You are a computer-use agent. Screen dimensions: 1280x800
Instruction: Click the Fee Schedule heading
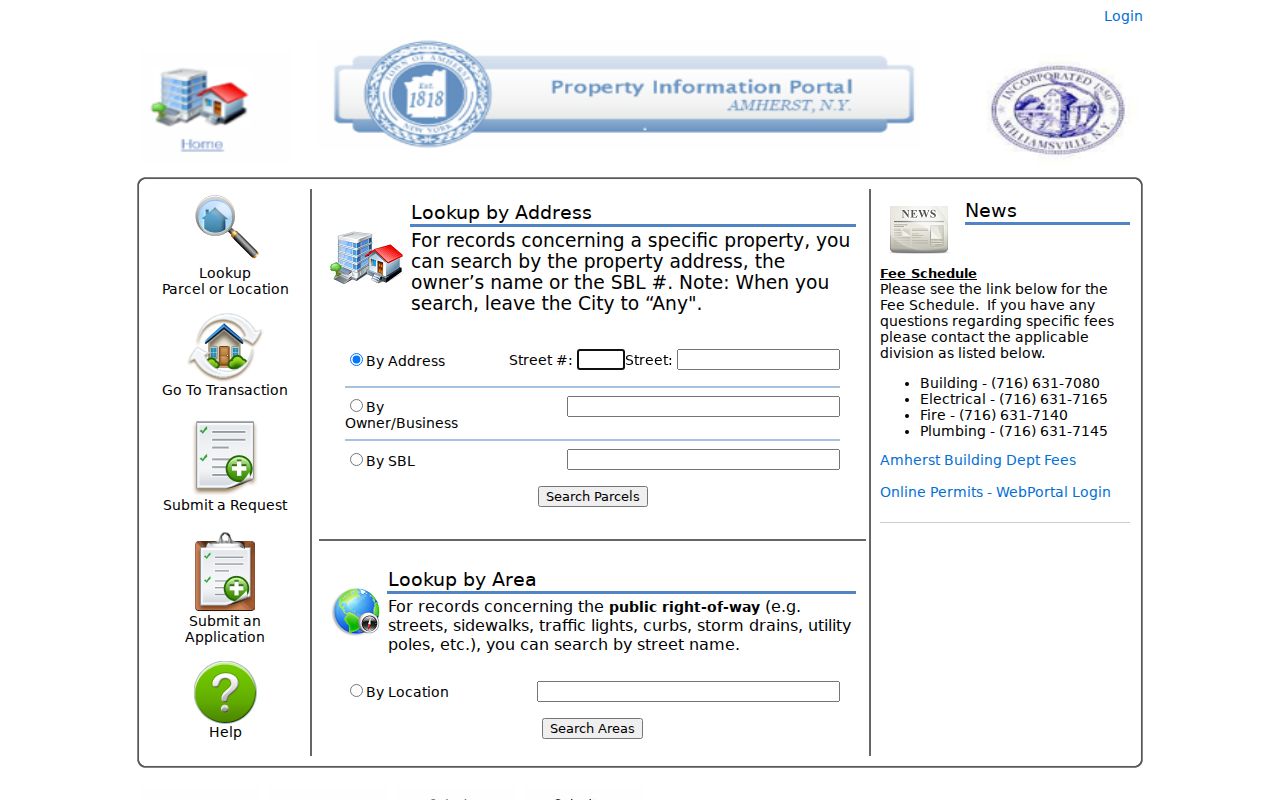928,273
